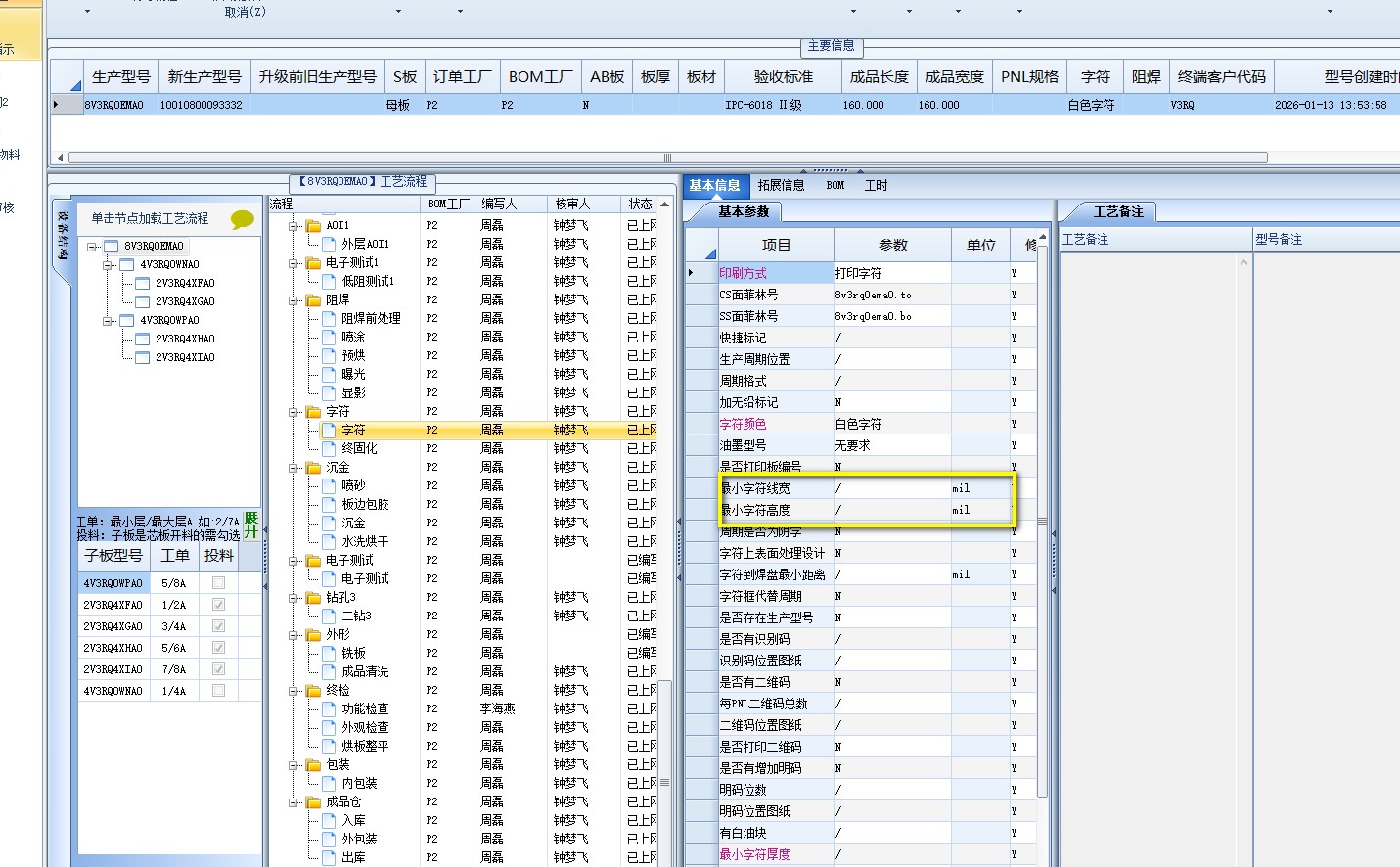
Task: Click the document icon of 喷砂 step
Action: pos(329,485)
